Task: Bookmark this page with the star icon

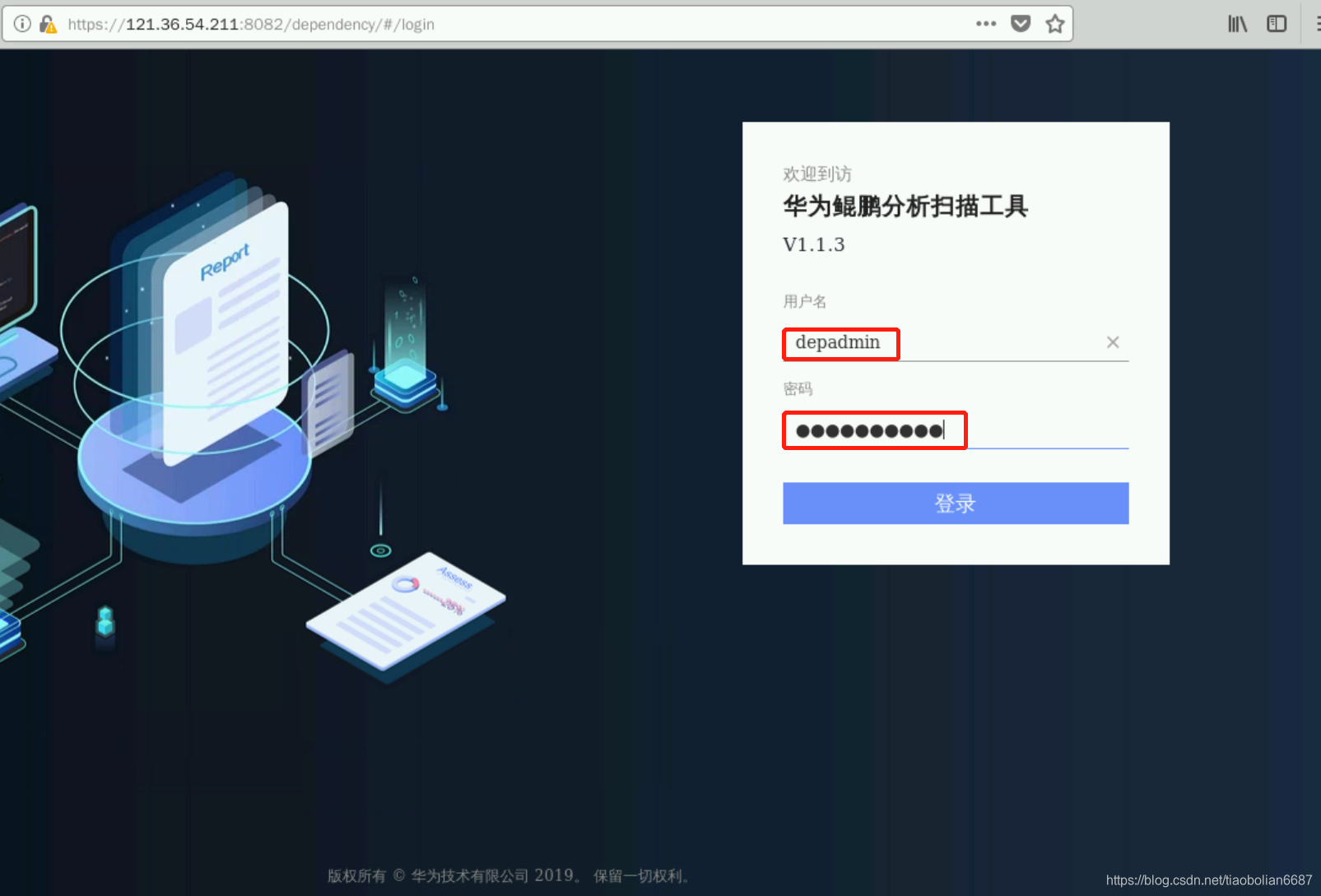Action: pos(1055,24)
